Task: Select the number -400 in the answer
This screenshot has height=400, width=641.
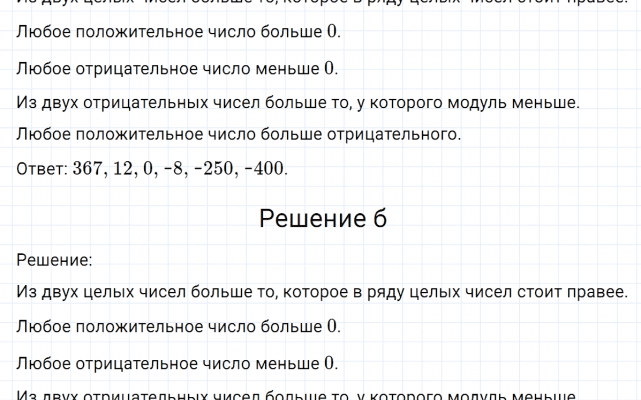Action: point(266,168)
